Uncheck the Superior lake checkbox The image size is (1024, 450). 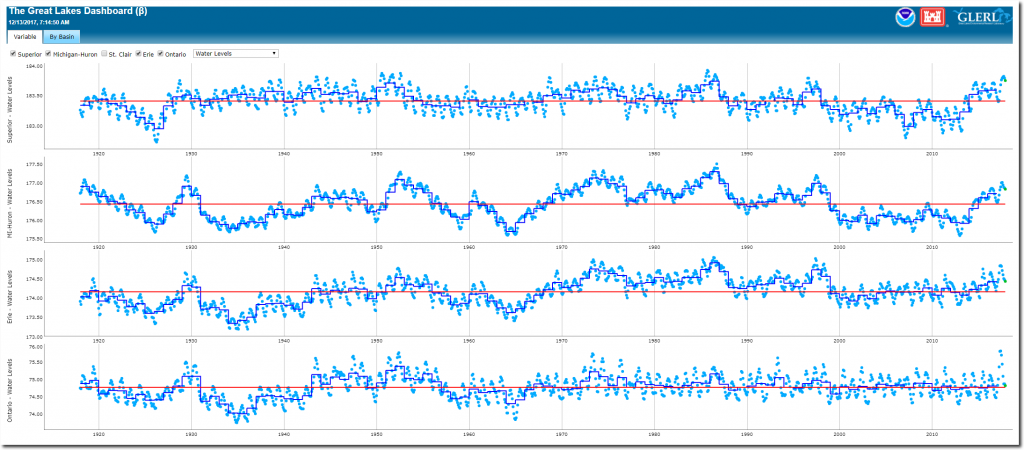[13, 54]
